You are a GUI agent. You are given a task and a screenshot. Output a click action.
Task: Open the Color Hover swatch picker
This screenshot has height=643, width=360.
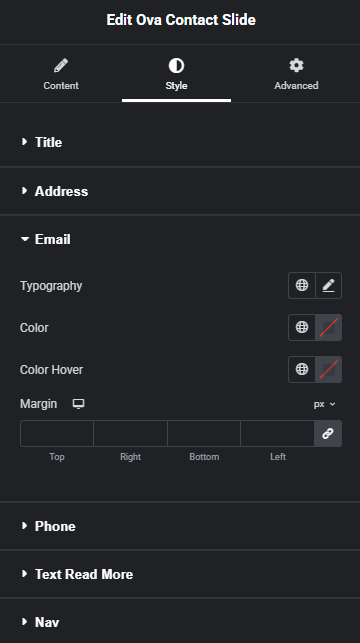[x=328, y=369]
